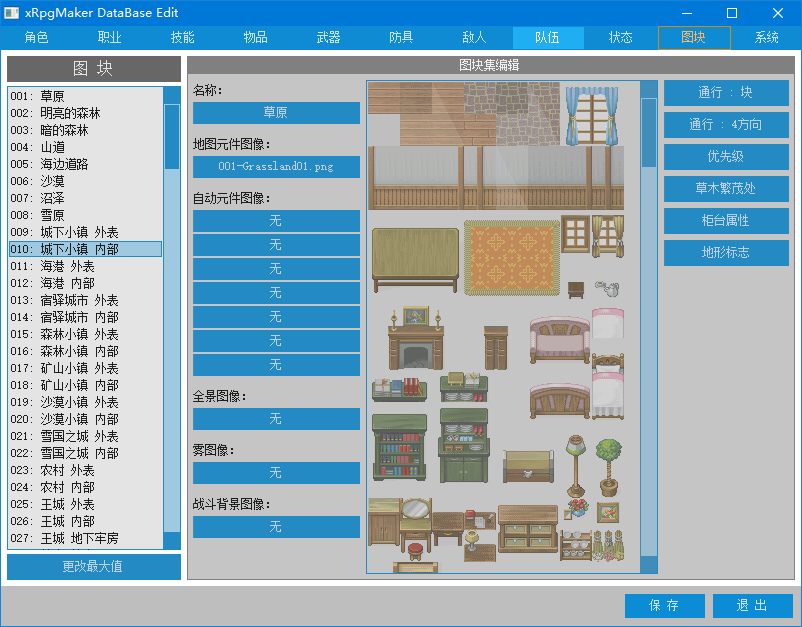802x627 pixels.
Task: Open the 防具 tab
Action: pos(401,37)
